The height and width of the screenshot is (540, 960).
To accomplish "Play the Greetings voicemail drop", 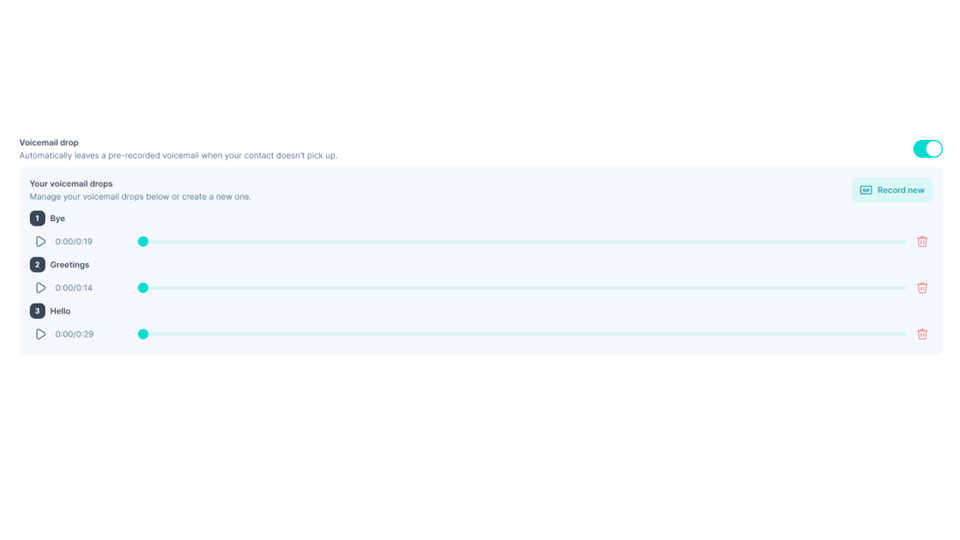I will [40, 288].
